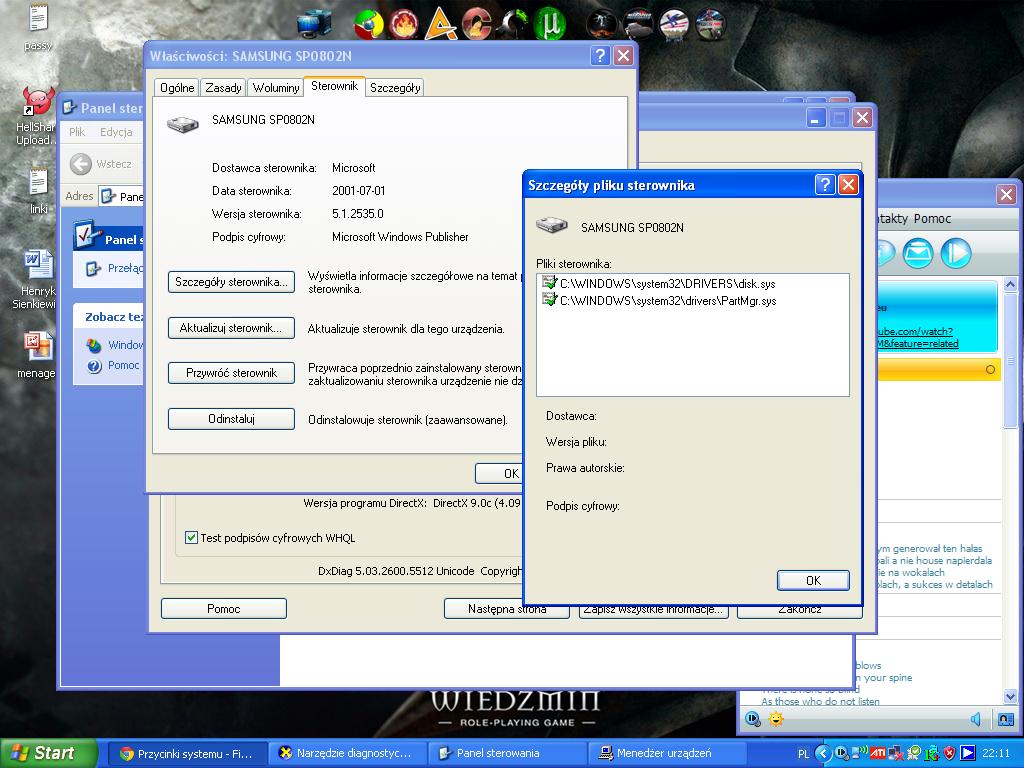
Task: Click the wireless network tray icon
Action: tap(859, 753)
